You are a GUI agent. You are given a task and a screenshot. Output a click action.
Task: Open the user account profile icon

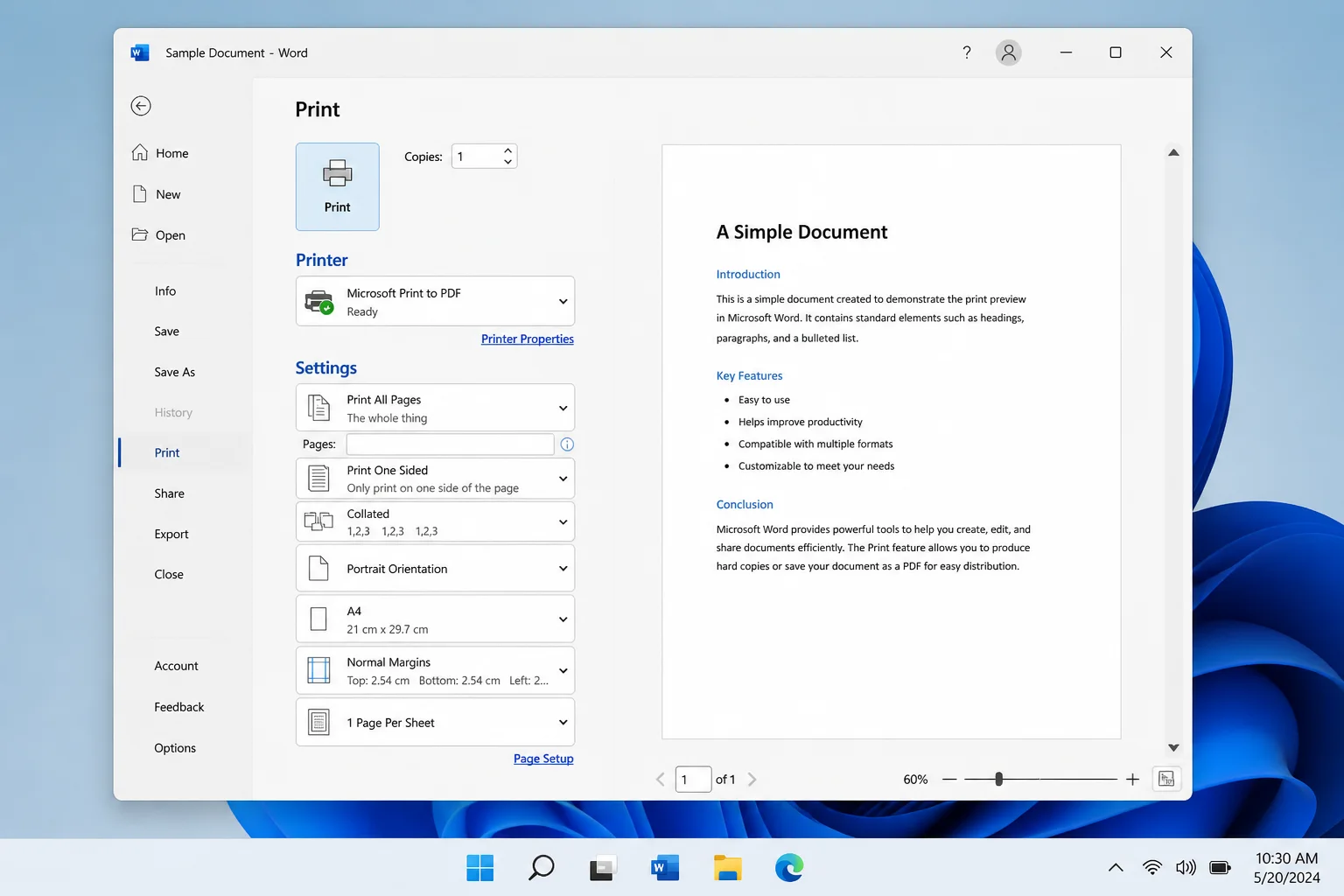[1009, 52]
